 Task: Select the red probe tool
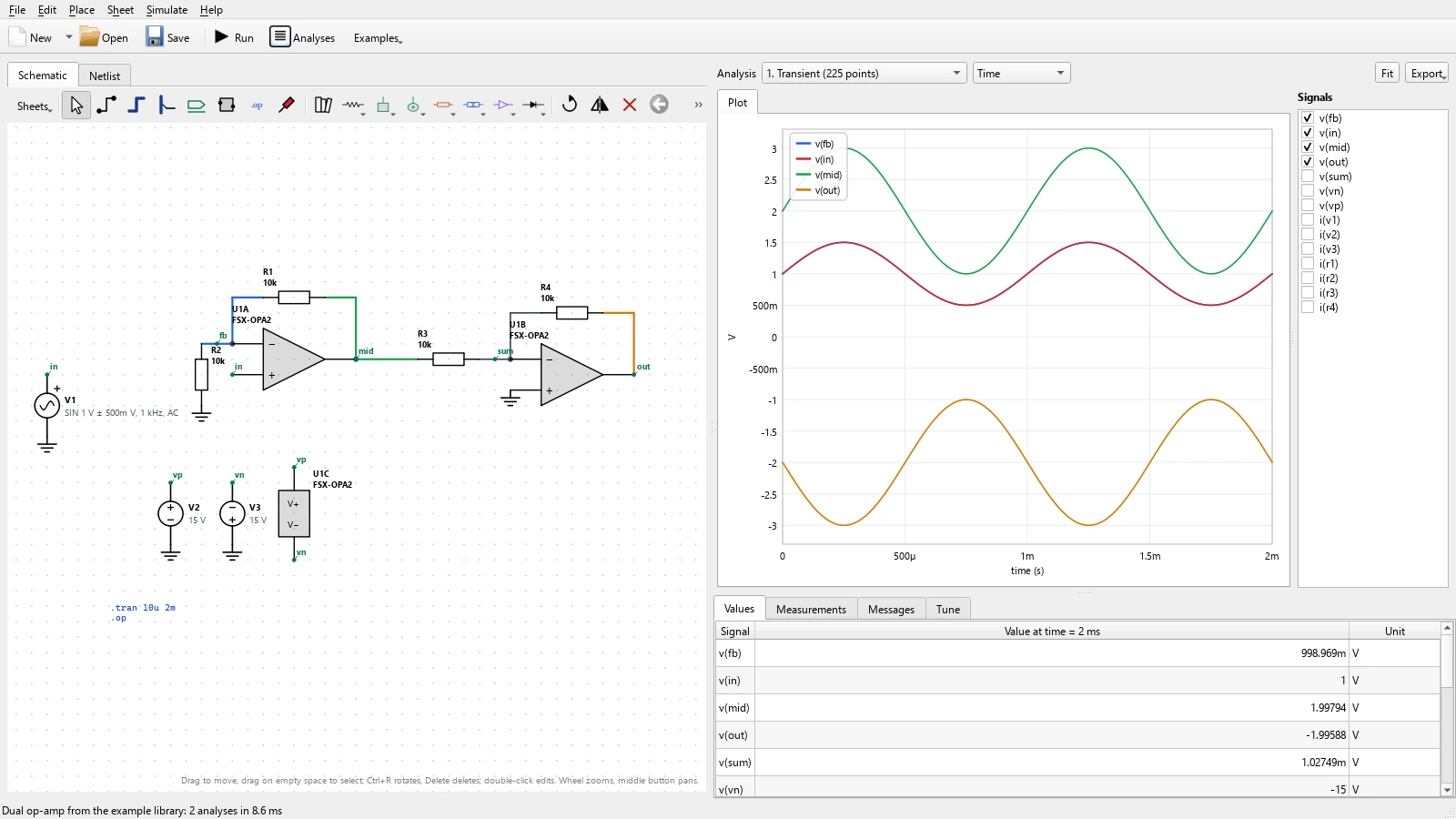click(287, 106)
